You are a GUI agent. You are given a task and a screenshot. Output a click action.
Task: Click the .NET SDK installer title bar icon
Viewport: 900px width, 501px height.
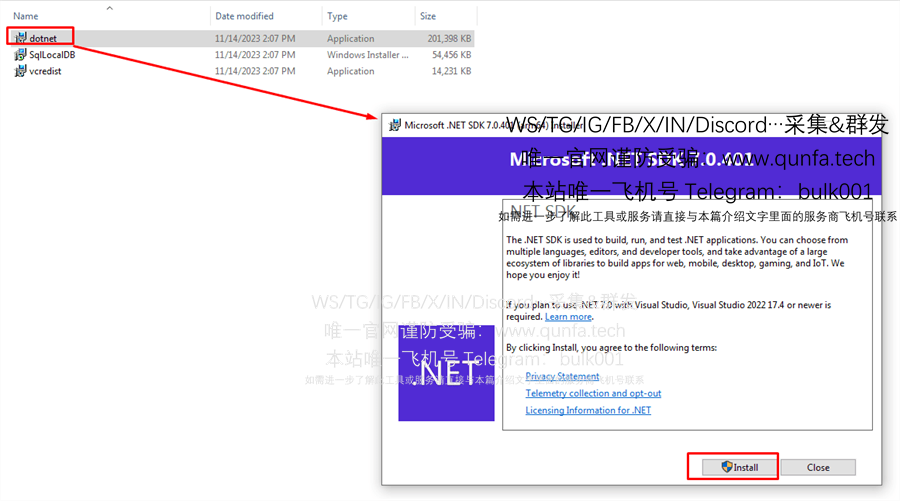394,125
